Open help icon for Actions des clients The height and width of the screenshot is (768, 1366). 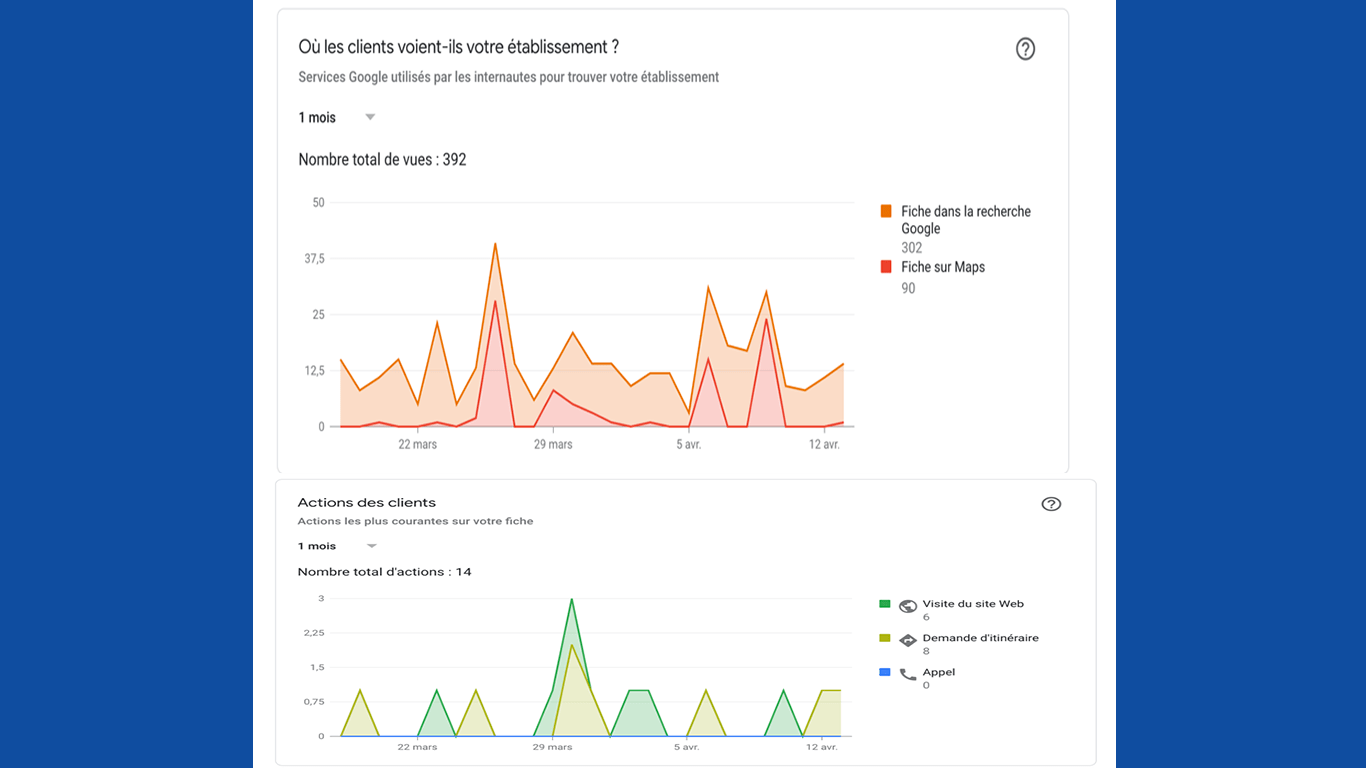[1051, 504]
